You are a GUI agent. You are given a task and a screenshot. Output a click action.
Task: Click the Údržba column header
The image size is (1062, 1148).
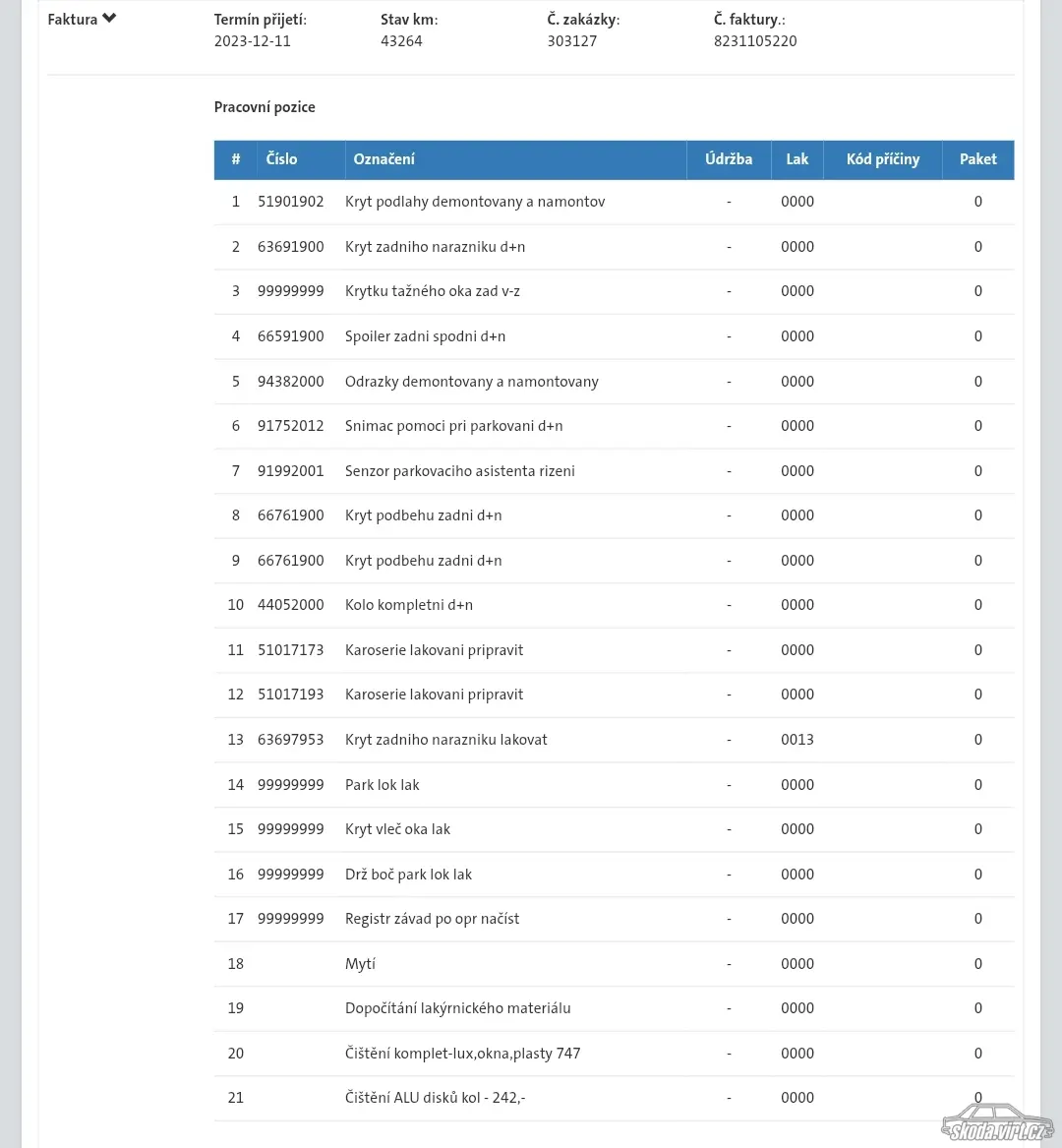(x=729, y=159)
